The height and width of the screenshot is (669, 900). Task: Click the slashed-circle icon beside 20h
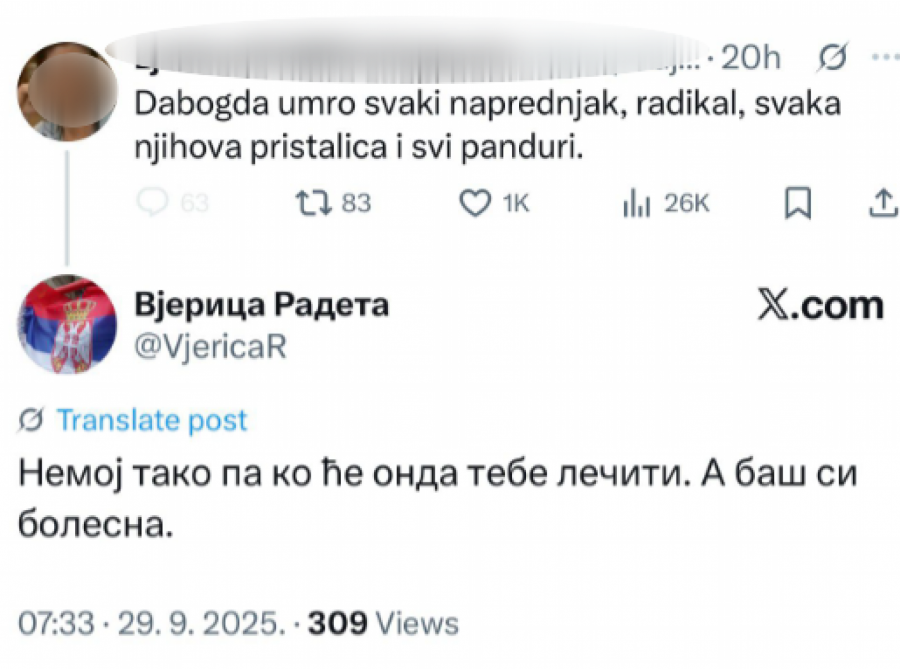click(830, 58)
